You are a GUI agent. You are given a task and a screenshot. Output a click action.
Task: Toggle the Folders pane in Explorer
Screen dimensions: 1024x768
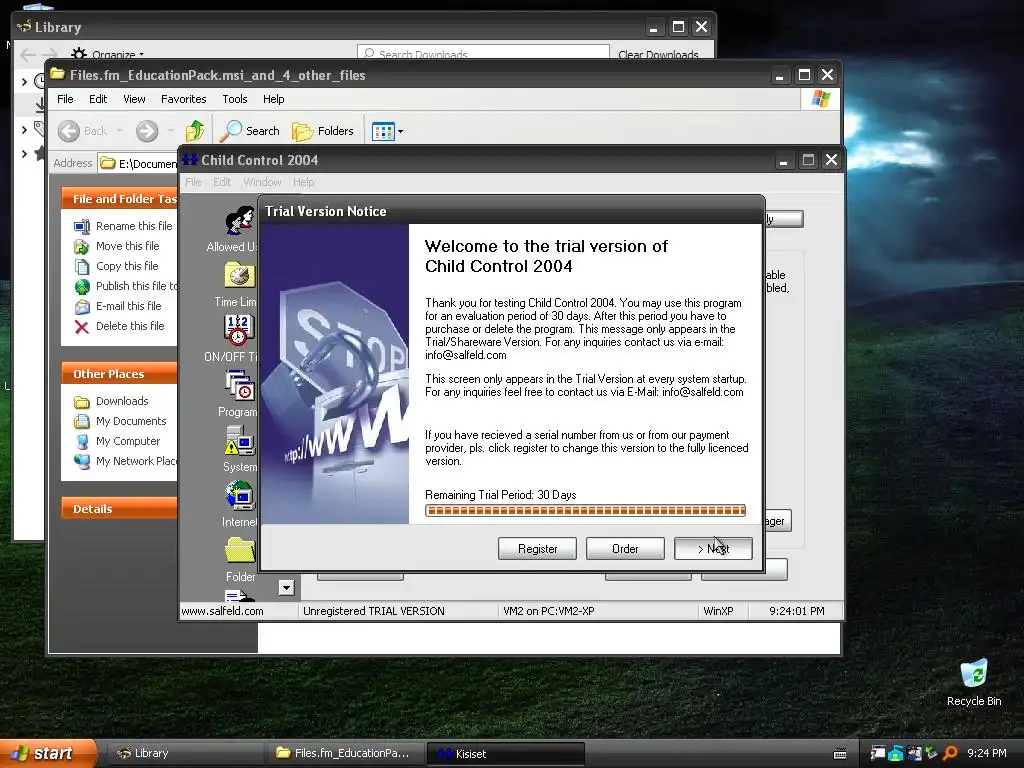coord(323,131)
